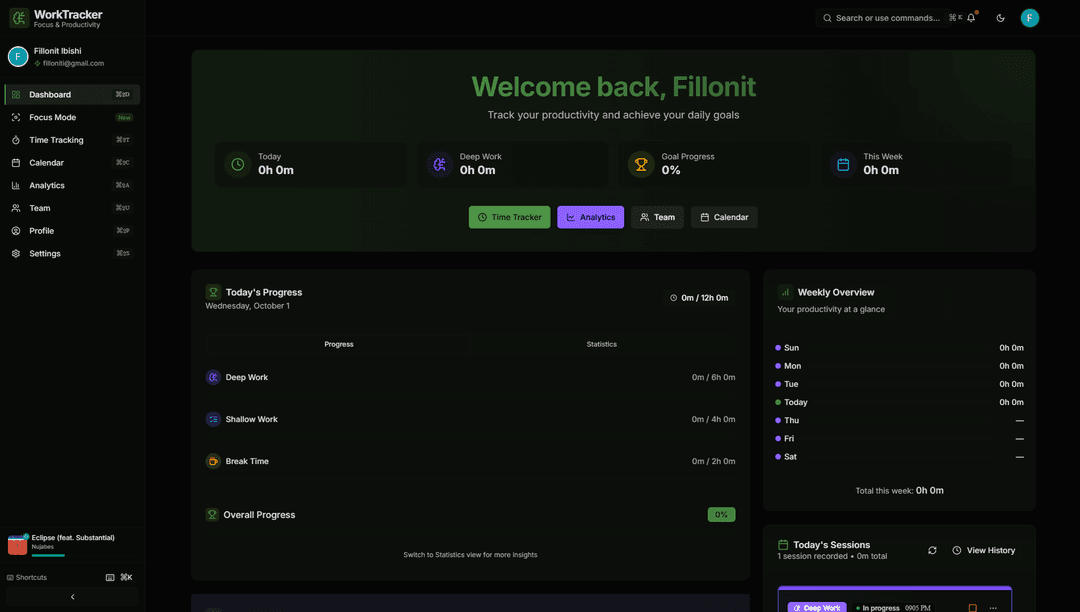The width and height of the screenshot is (1080, 612).
Task: Click the WorkTracker logo icon
Action: tap(19, 18)
